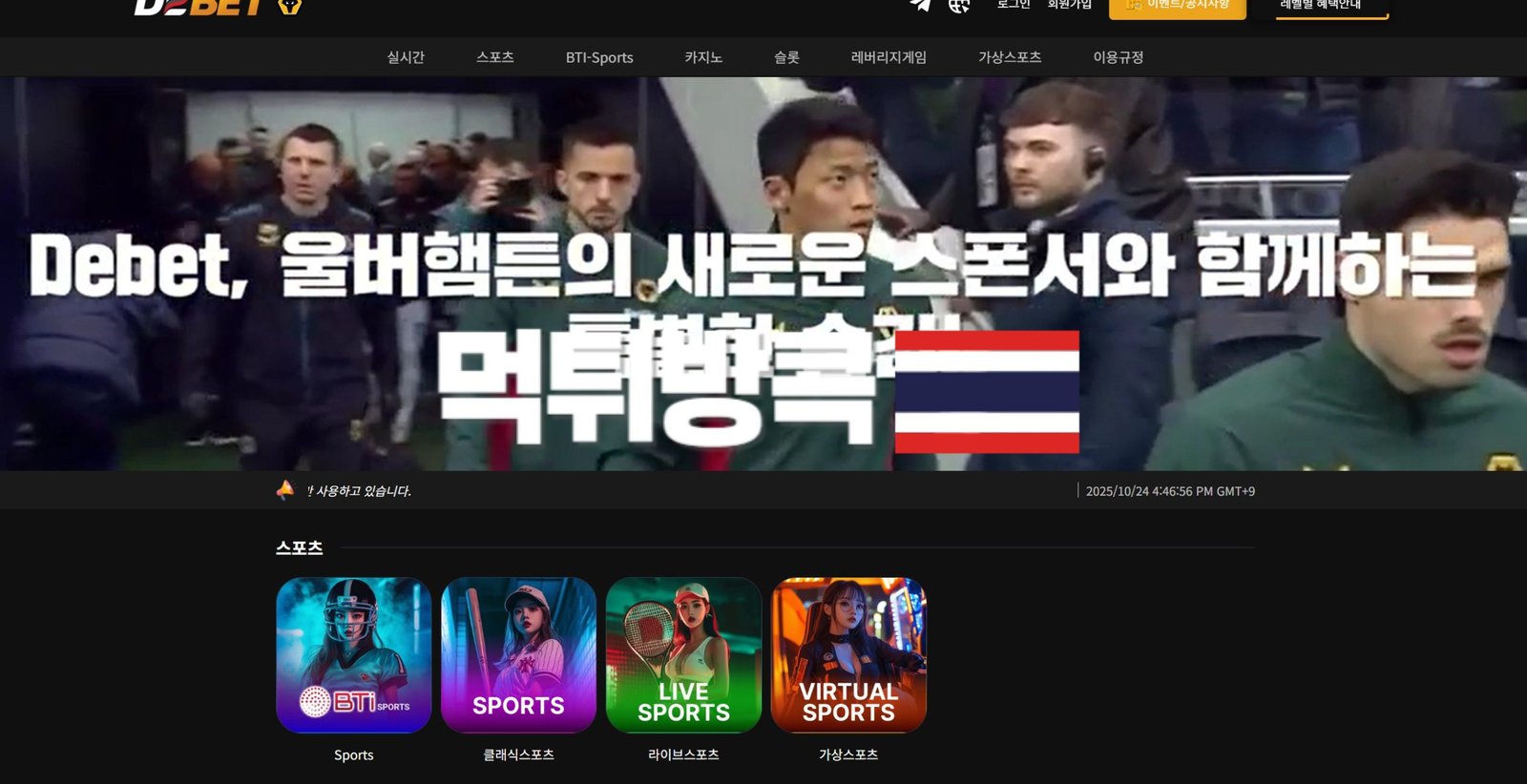Open the 슬롯 menu
This screenshot has height=784, width=1527.
pos(786,57)
